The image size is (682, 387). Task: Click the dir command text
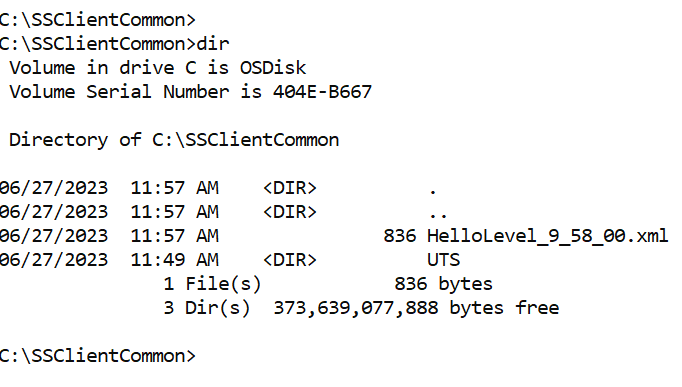click(213, 44)
